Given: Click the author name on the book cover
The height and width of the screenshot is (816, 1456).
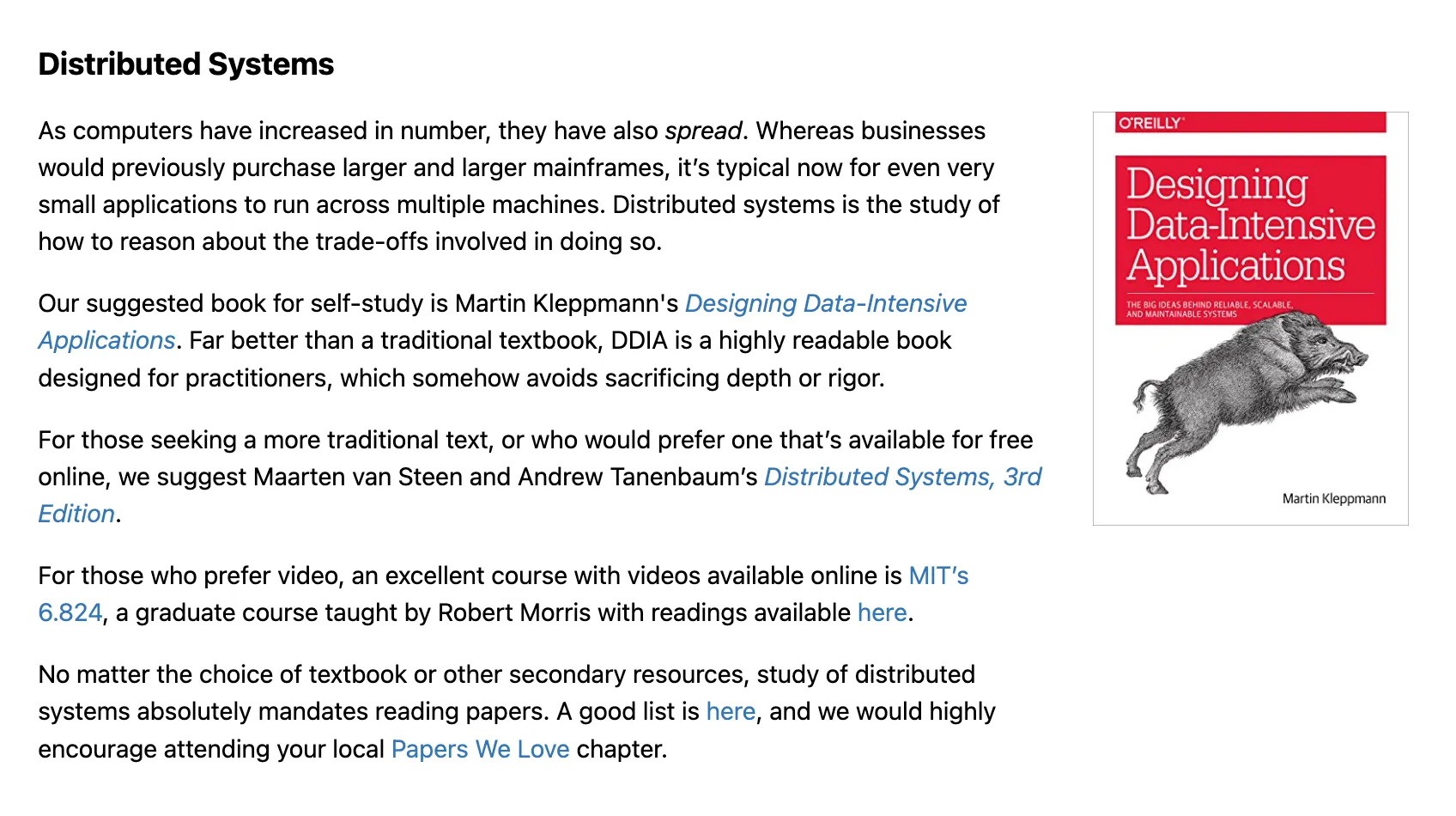Looking at the screenshot, I should coord(1333,499).
